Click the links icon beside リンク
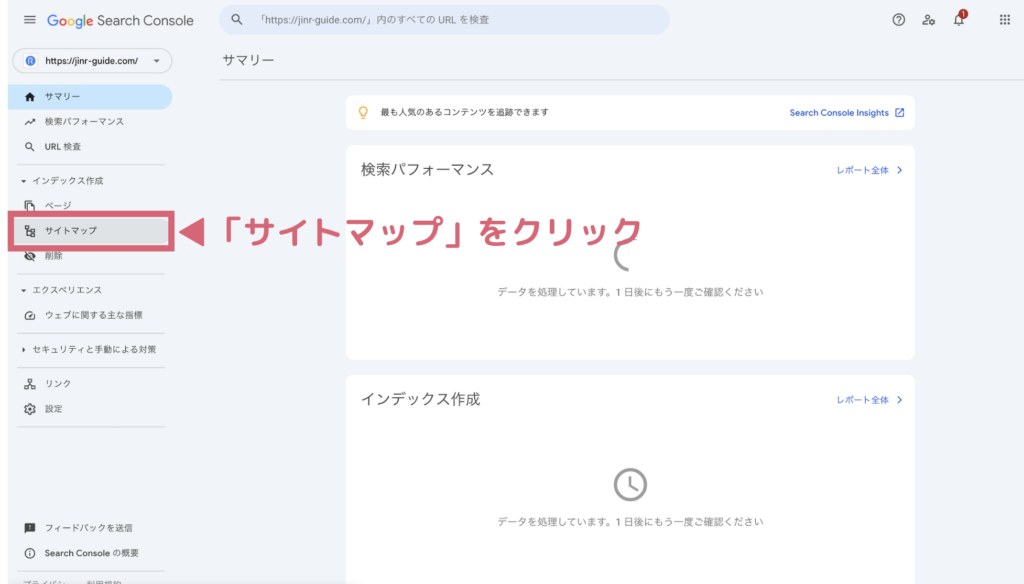The height and width of the screenshot is (584, 1024). pos(30,383)
